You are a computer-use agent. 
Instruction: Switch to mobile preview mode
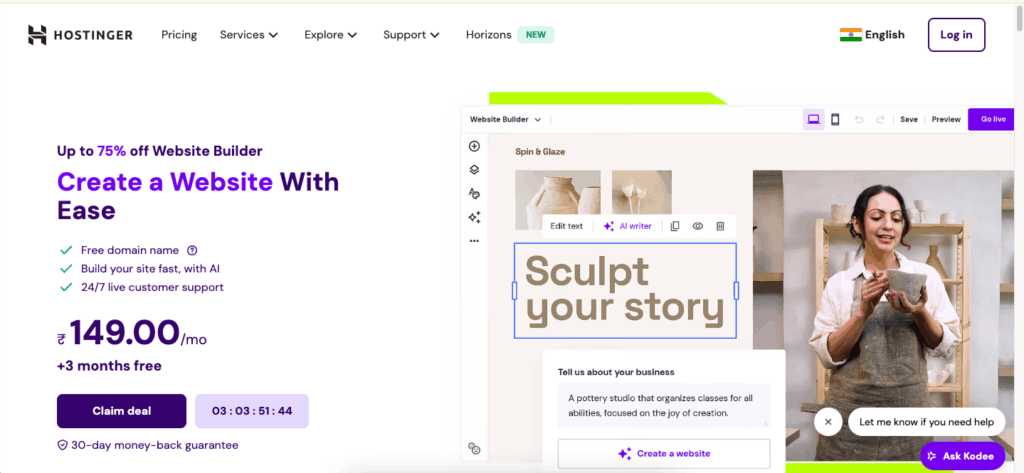click(x=835, y=119)
